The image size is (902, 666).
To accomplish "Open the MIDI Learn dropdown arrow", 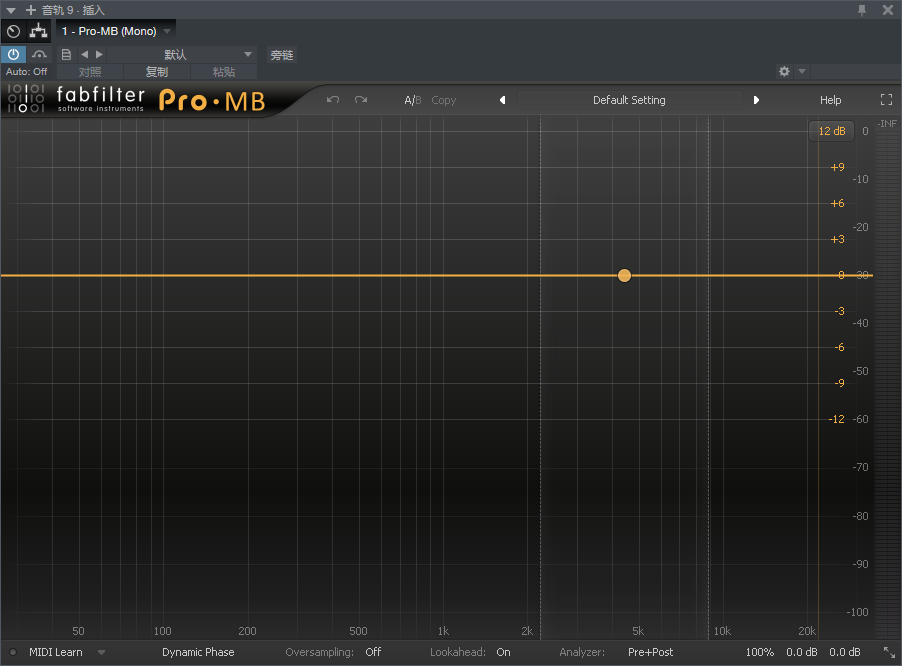I will click(x=101, y=652).
